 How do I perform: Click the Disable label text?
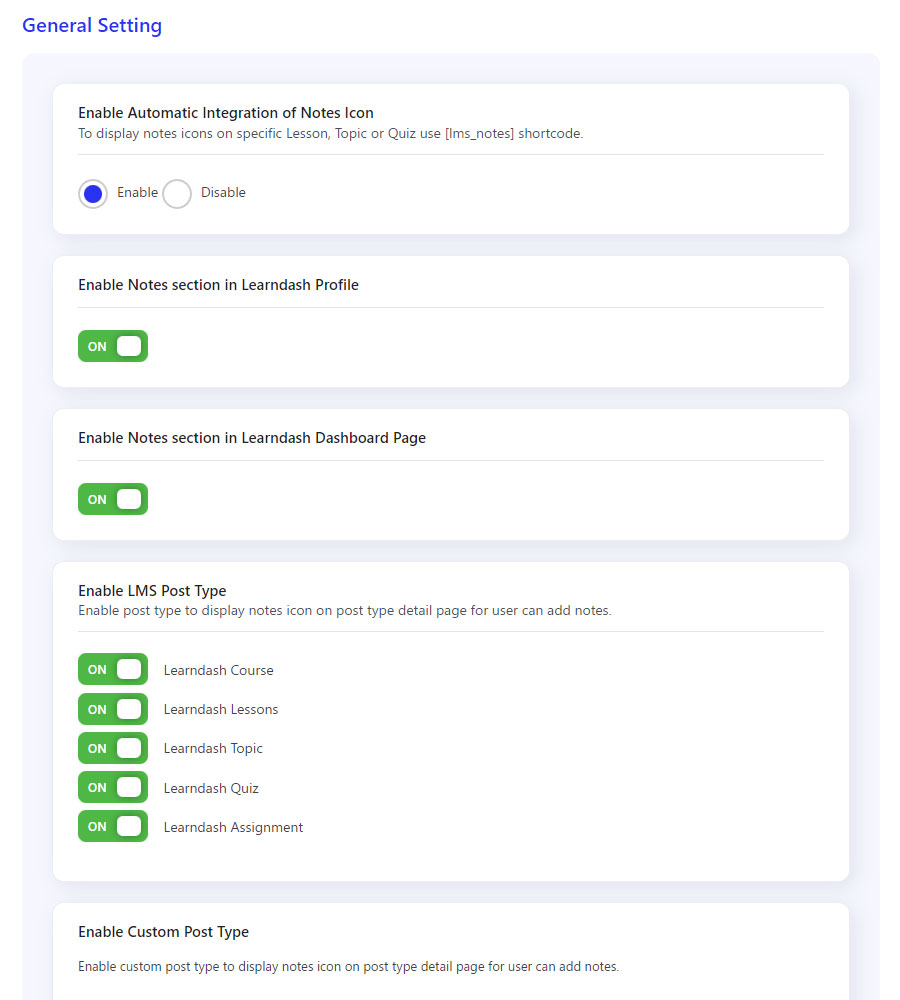tap(223, 192)
